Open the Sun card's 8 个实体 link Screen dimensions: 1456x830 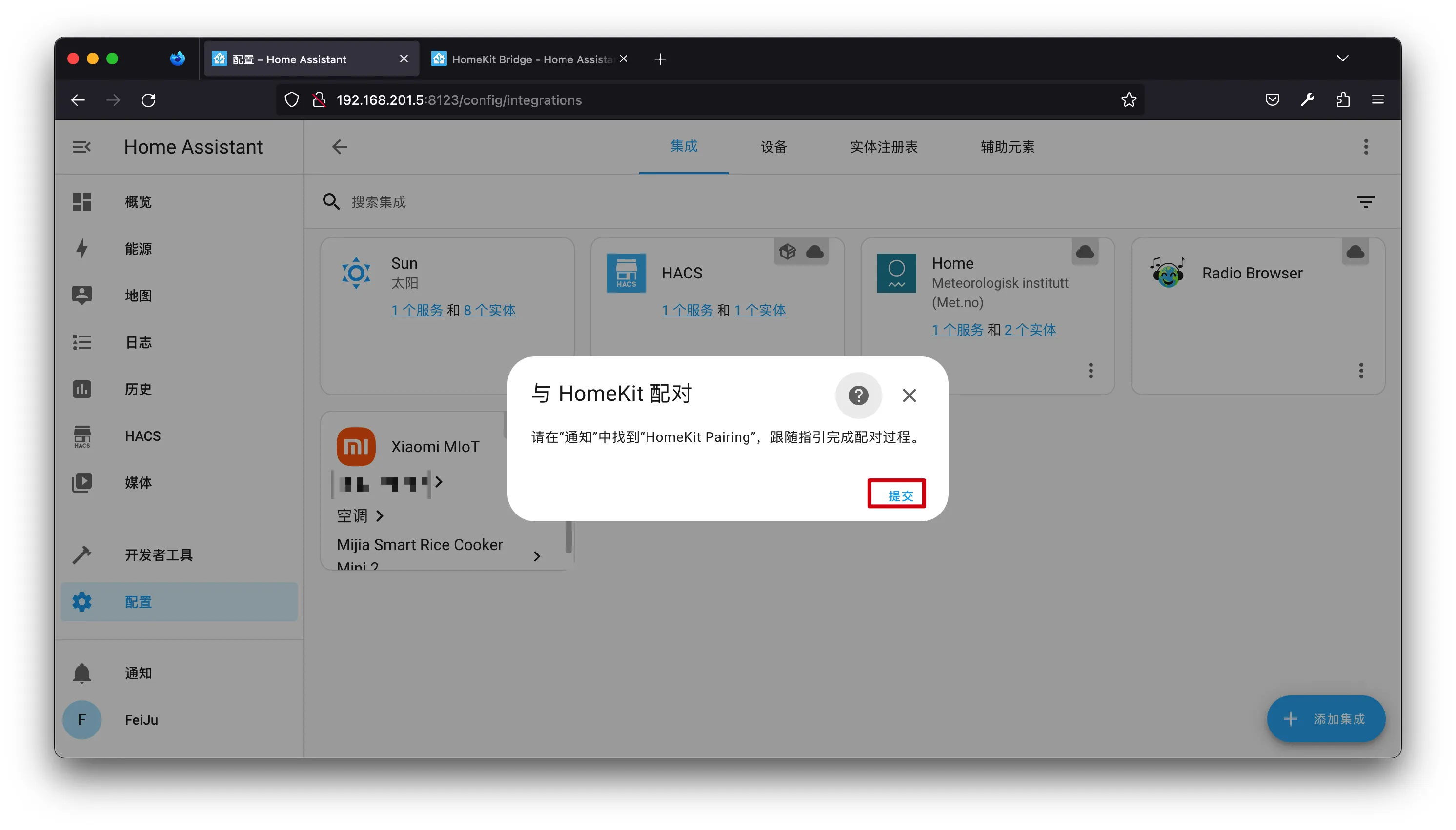pyautogui.click(x=489, y=310)
